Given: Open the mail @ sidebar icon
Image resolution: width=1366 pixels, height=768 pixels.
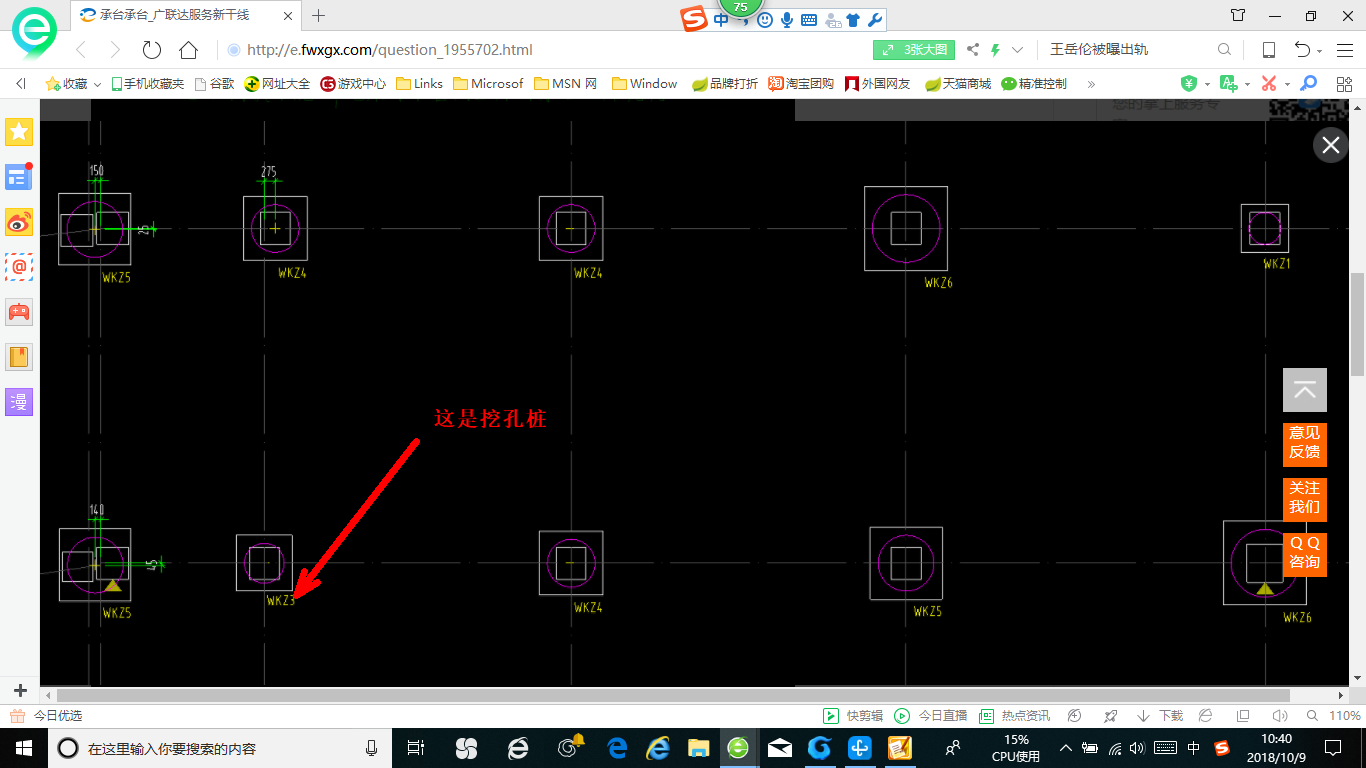Looking at the screenshot, I should 19,267.
